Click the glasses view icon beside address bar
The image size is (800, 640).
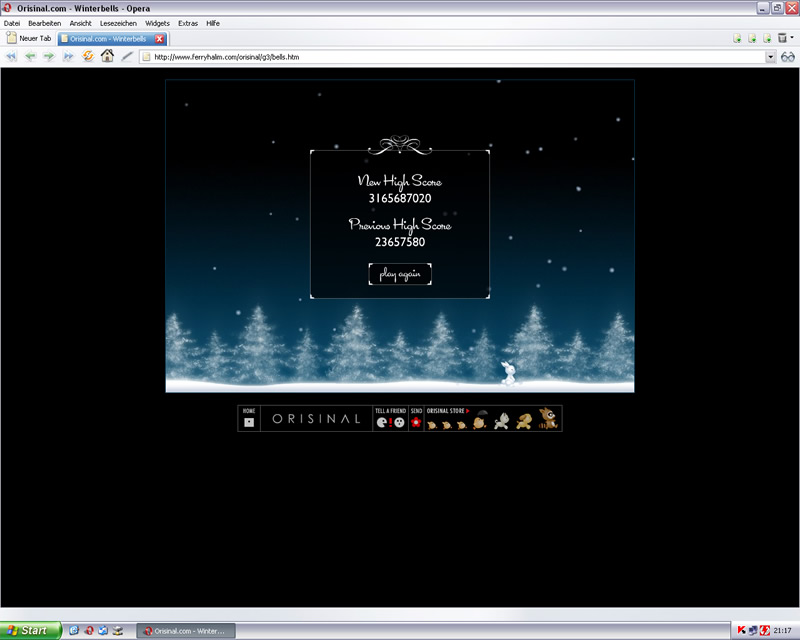788,57
